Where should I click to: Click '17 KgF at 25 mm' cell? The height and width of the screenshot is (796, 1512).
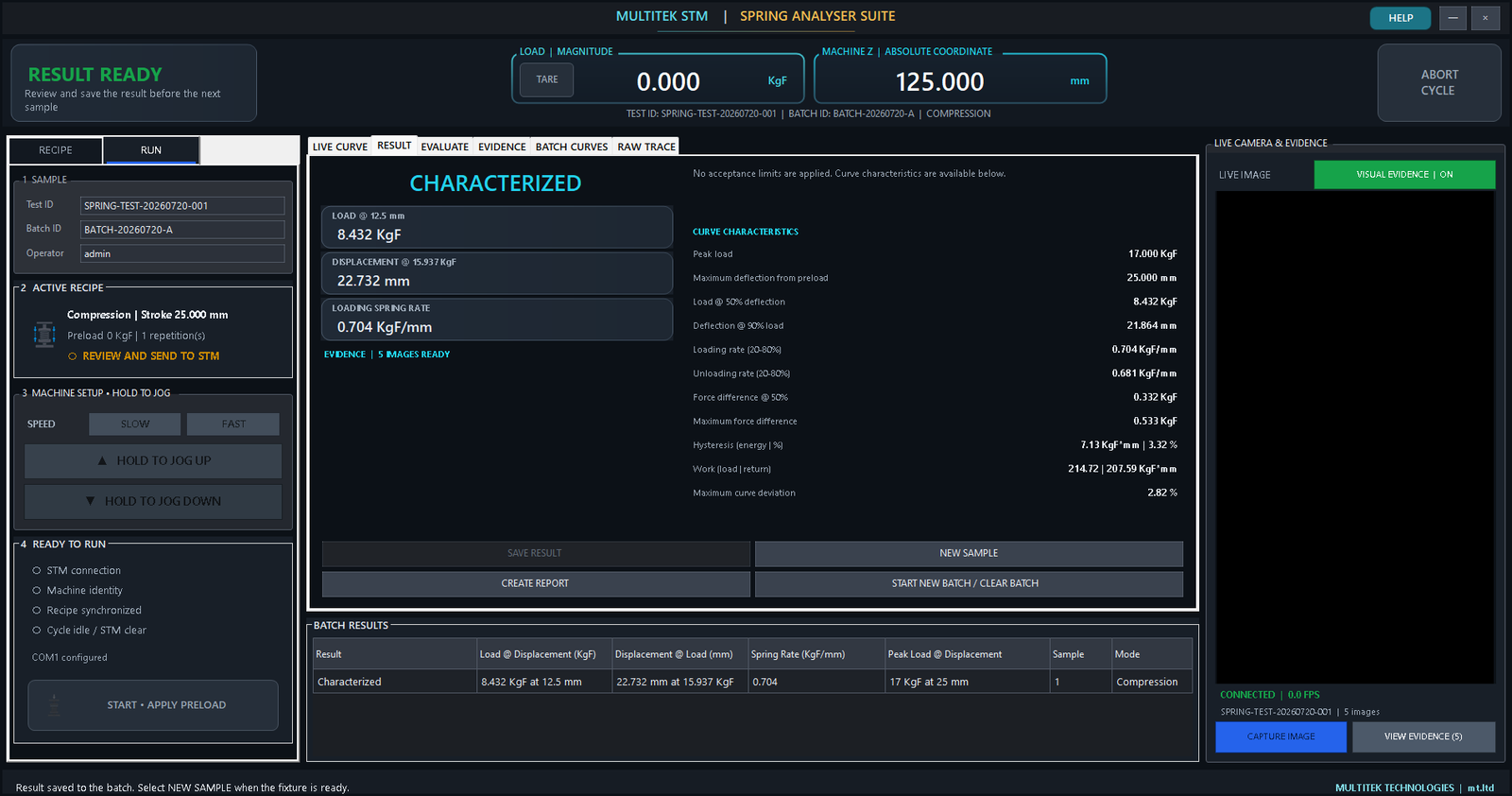tap(968, 682)
